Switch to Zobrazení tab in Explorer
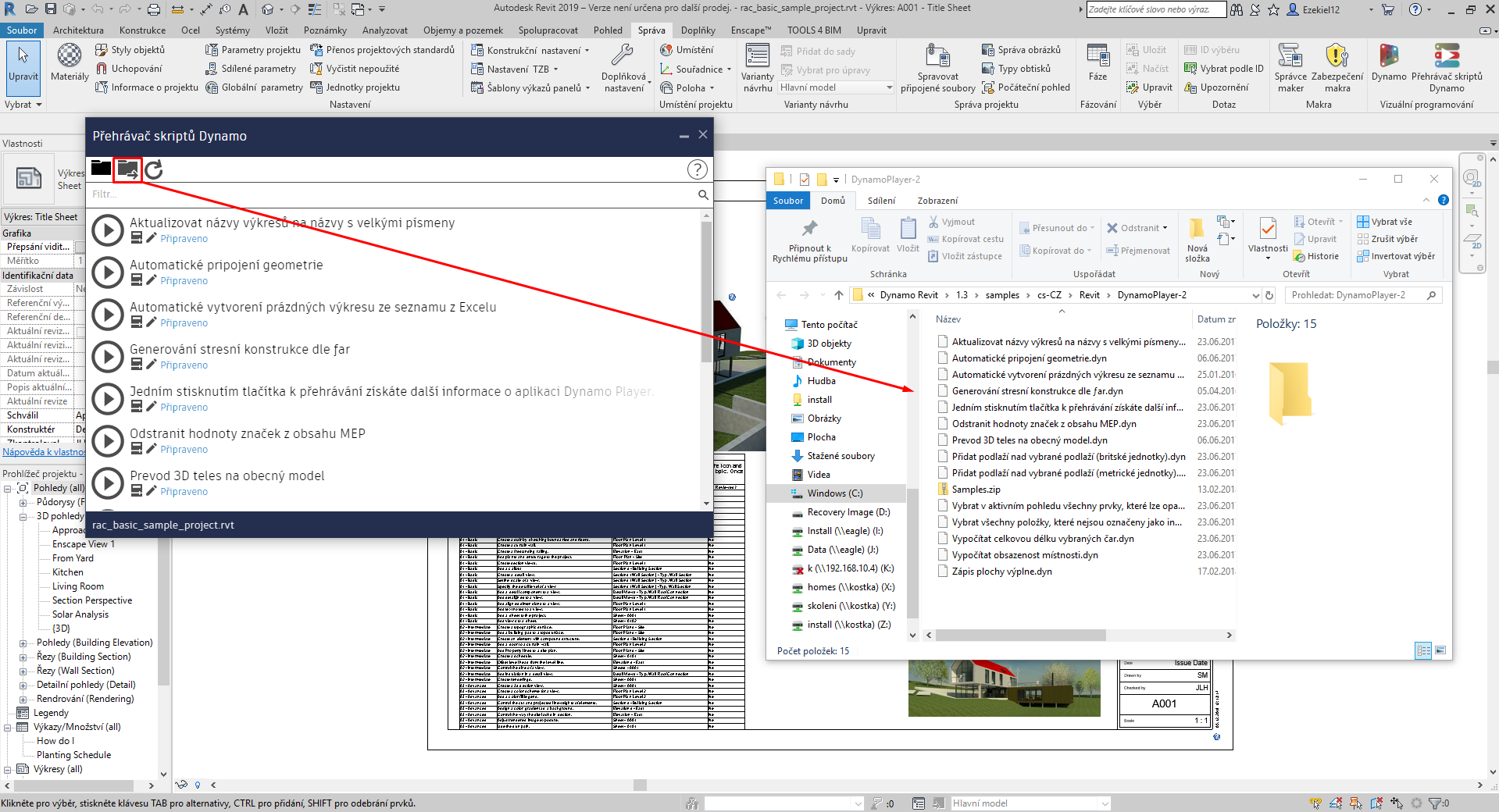The height and width of the screenshot is (812, 1499). (x=937, y=201)
